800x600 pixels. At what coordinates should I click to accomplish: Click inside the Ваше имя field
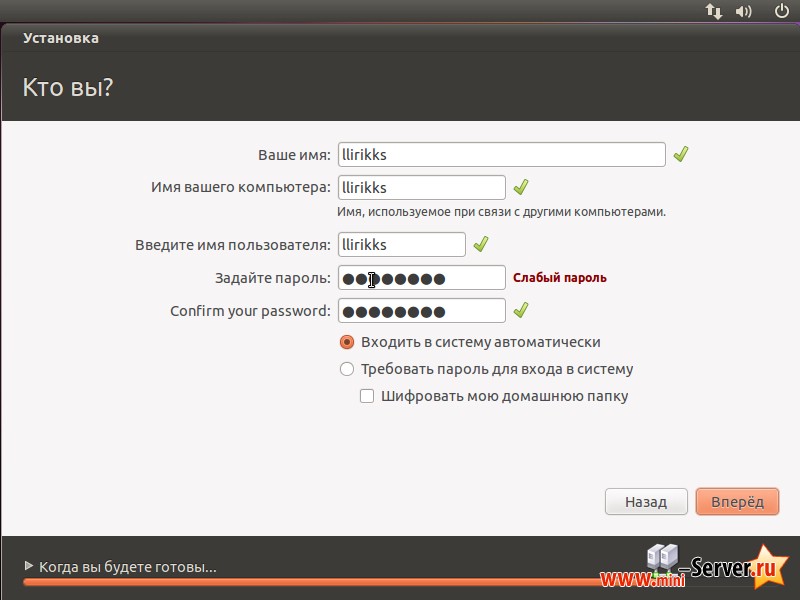click(500, 154)
